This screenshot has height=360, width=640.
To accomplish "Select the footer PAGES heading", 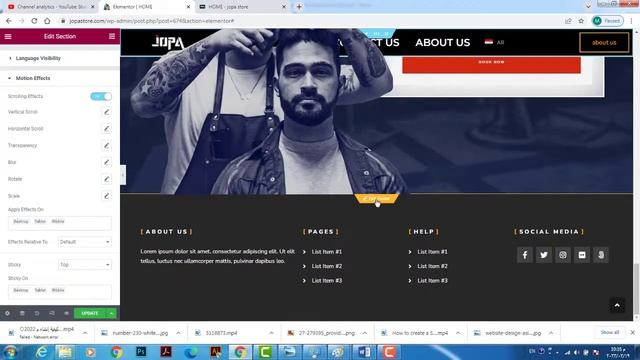I will (321, 231).
